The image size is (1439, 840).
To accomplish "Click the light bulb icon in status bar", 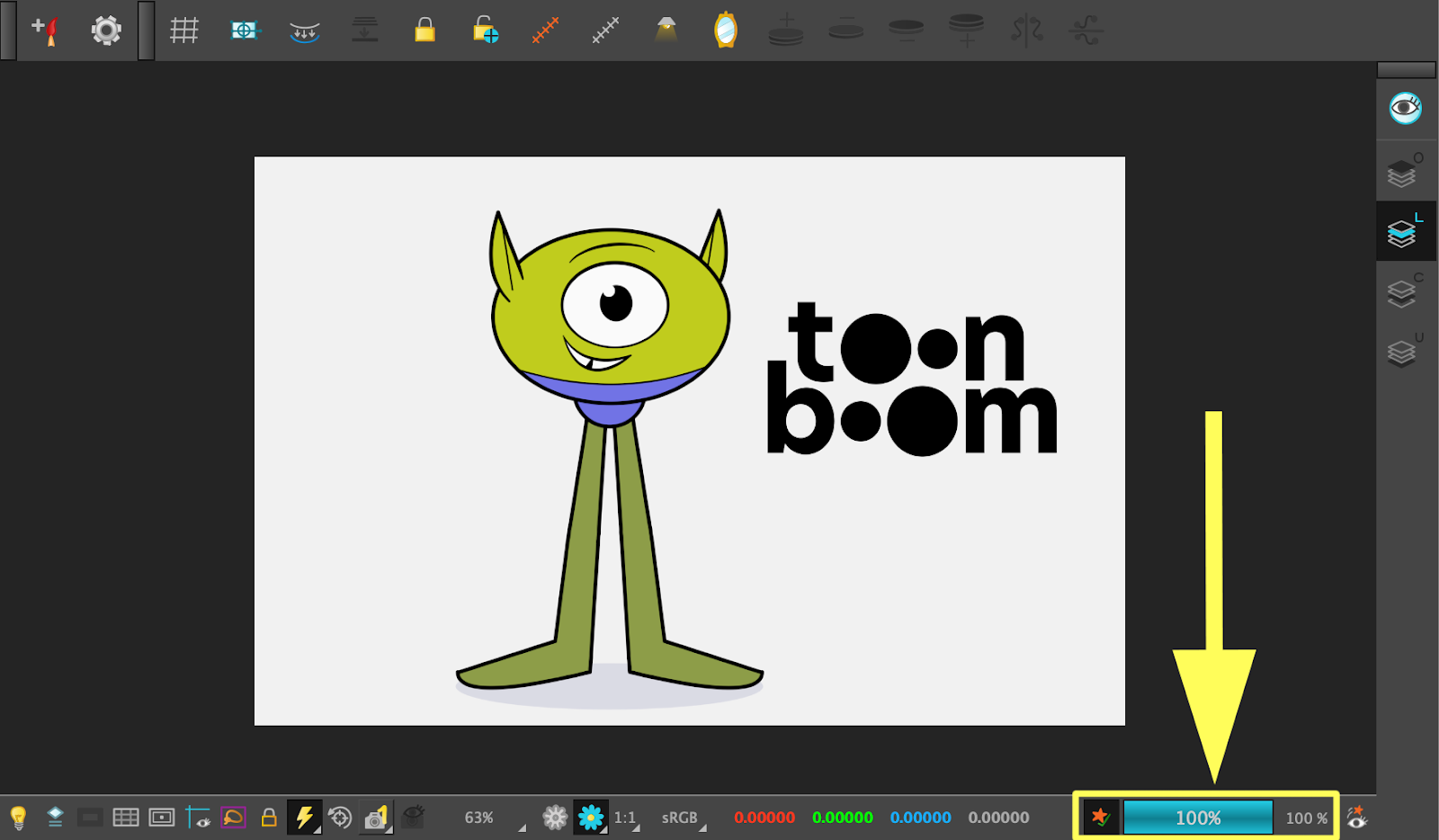I will (x=20, y=818).
